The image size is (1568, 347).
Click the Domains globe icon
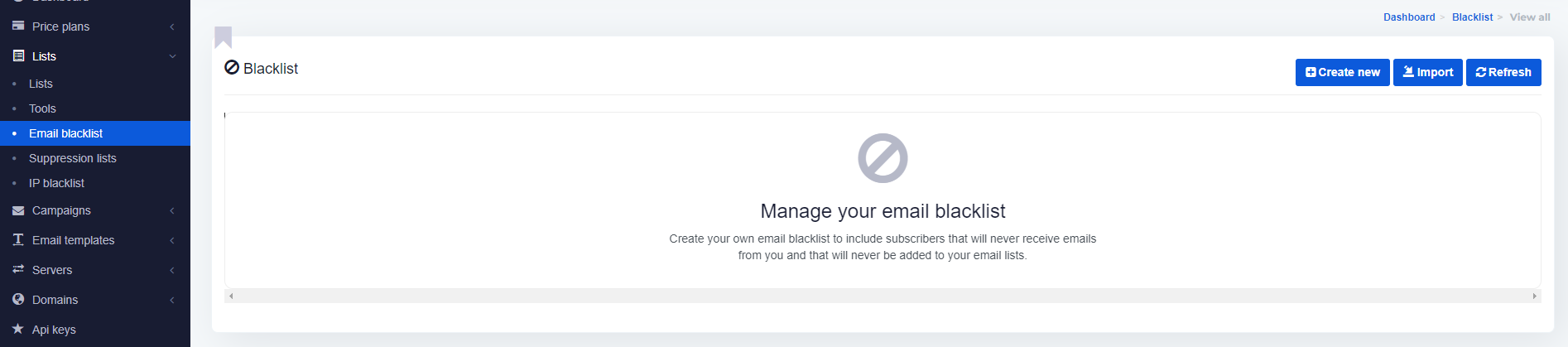pyautogui.click(x=18, y=299)
